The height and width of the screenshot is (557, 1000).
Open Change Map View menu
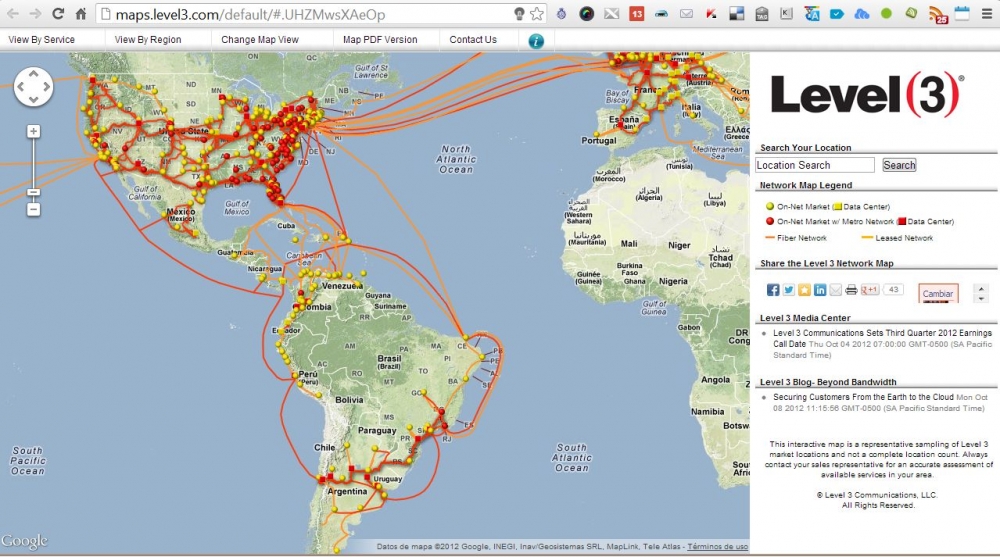point(260,40)
